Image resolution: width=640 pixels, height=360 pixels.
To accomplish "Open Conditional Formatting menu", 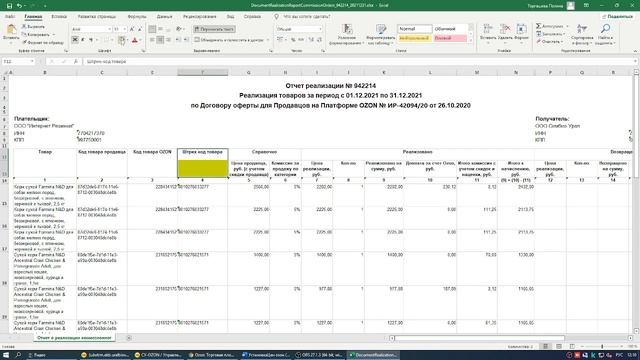I will 347,34.
